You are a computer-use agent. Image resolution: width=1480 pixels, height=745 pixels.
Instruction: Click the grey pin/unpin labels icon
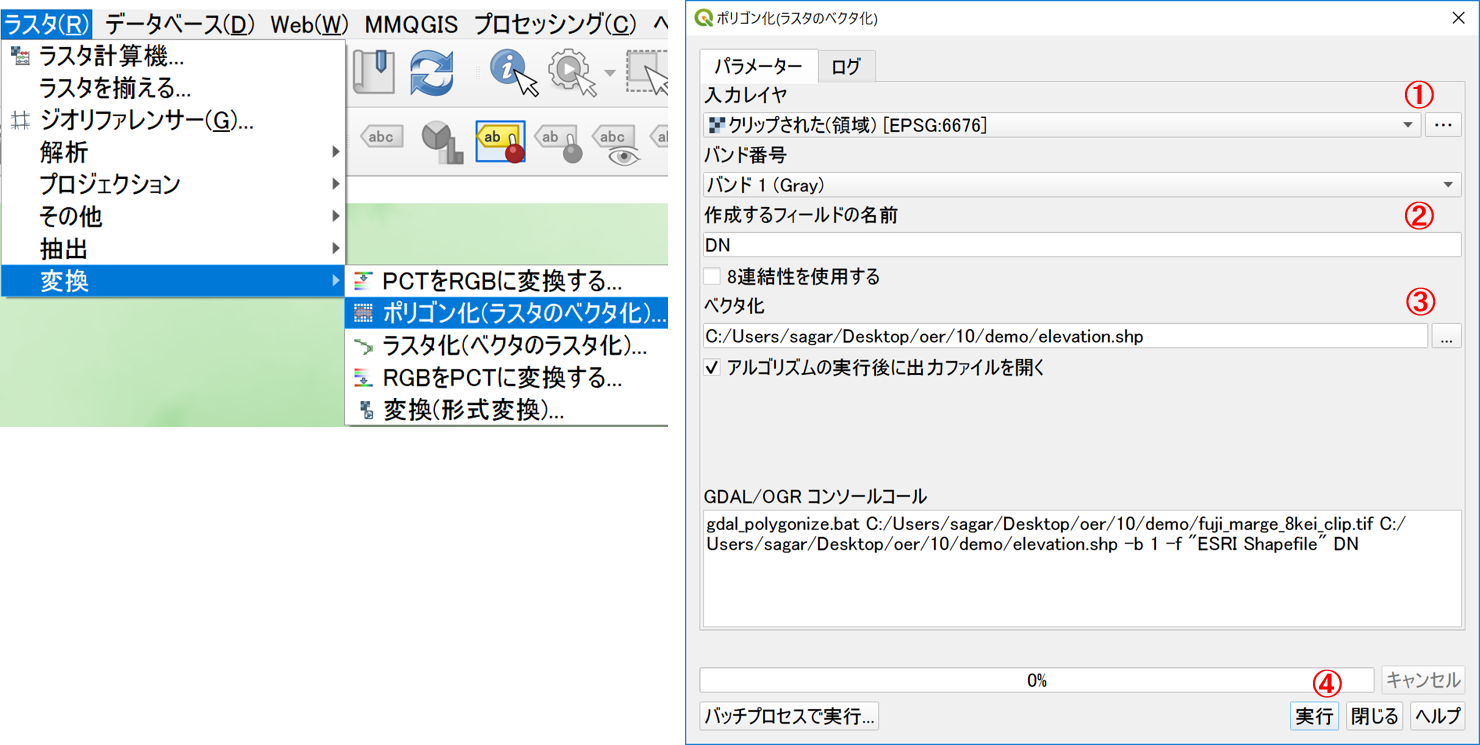pyautogui.click(x=558, y=142)
